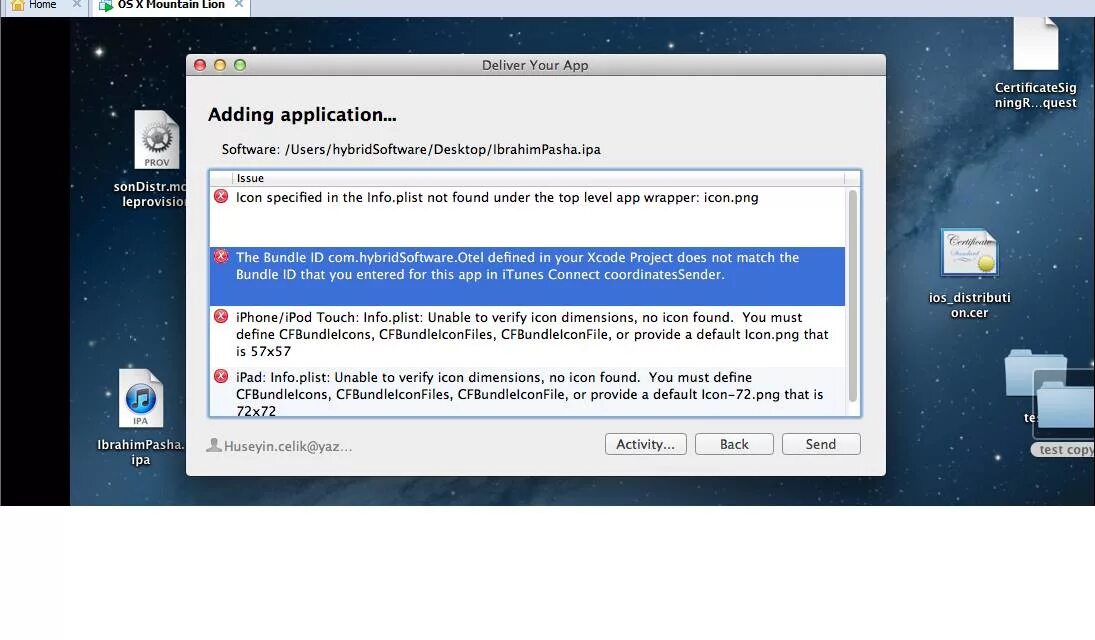Select the Bundle ID mismatch issue row
The height and width of the screenshot is (640, 1095).
(527, 276)
